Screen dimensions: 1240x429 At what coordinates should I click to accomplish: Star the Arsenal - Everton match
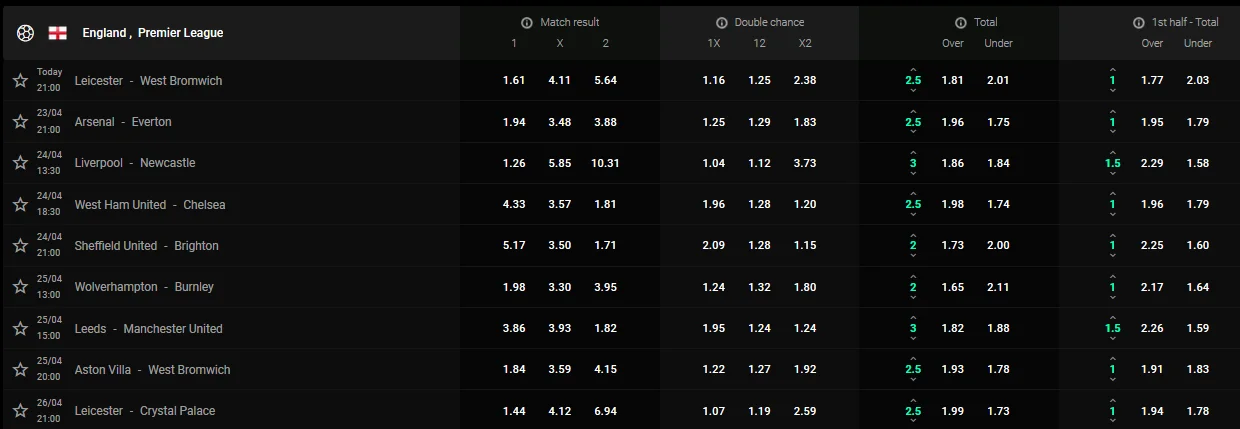(20, 122)
